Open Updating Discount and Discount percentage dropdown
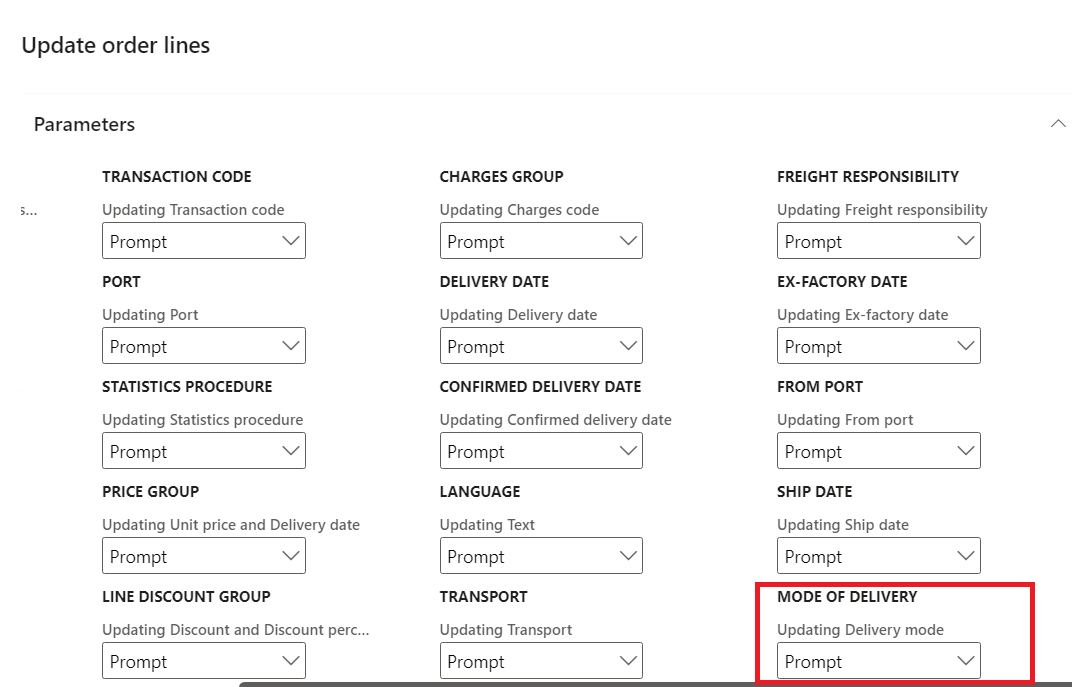The height and width of the screenshot is (687, 1072). pyautogui.click(x=204, y=660)
